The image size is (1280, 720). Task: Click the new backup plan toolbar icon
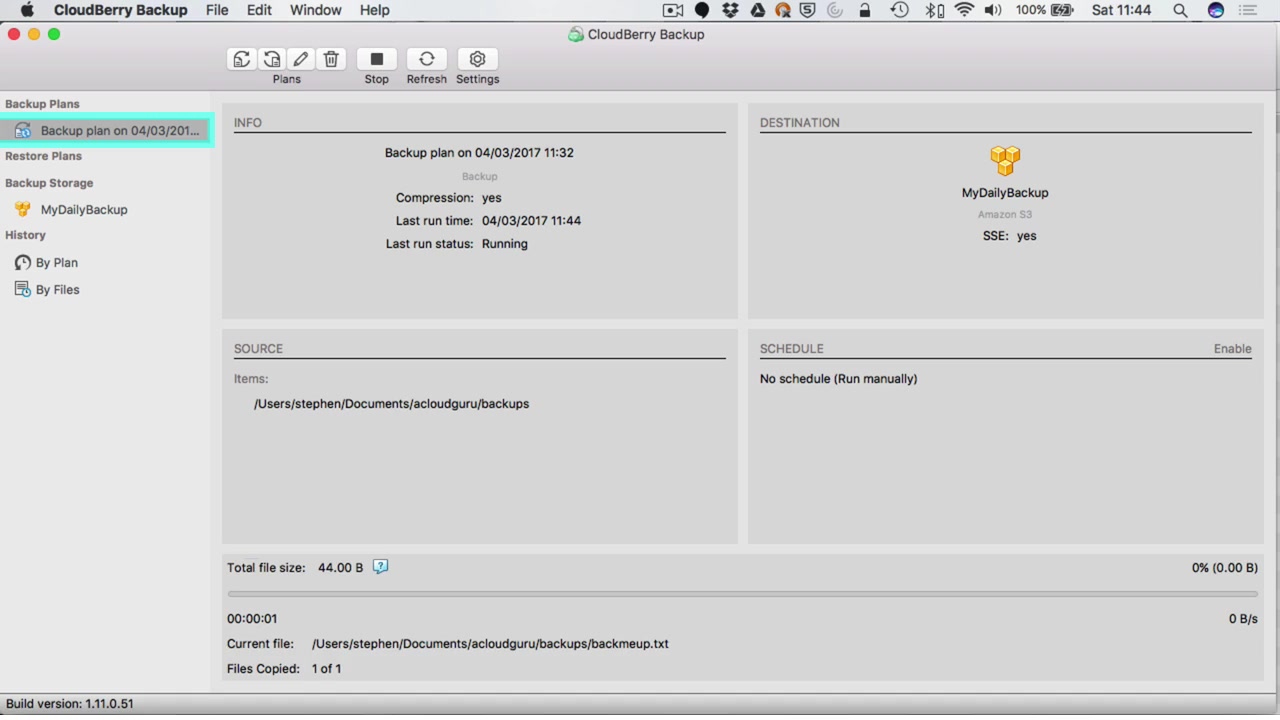click(241, 59)
